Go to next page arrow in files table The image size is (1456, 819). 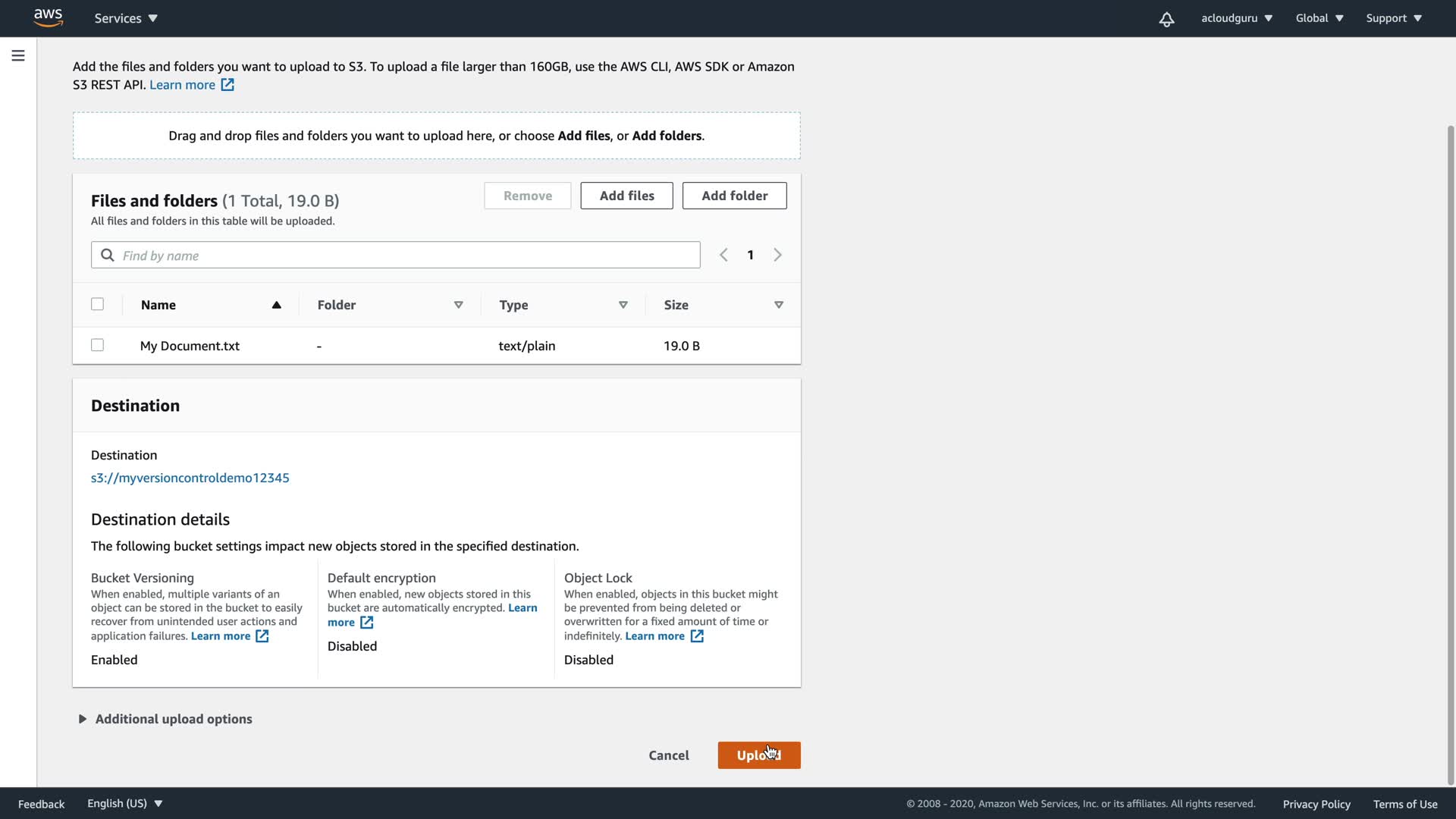click(777, 255)
